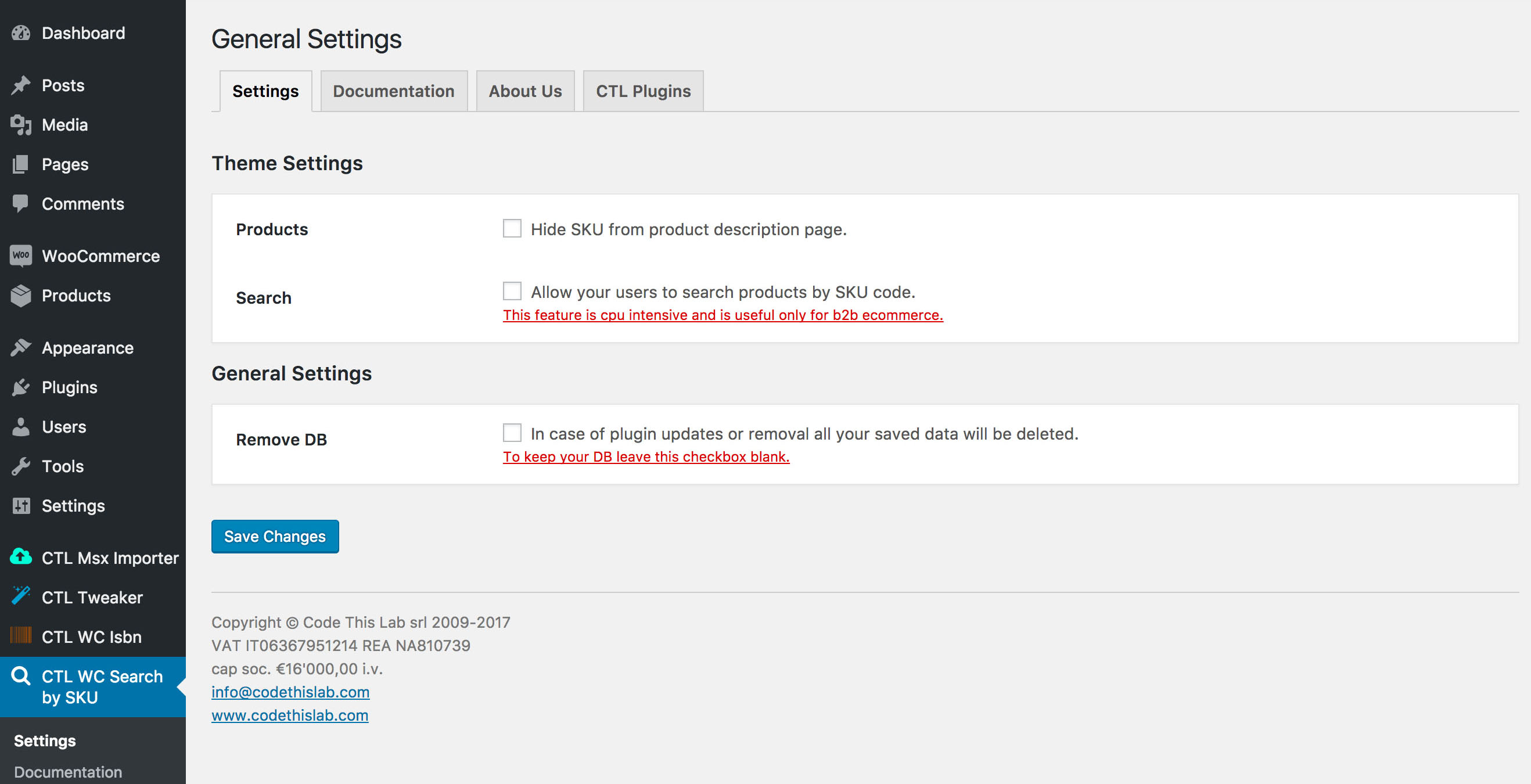Click the Products box icon

21,296
